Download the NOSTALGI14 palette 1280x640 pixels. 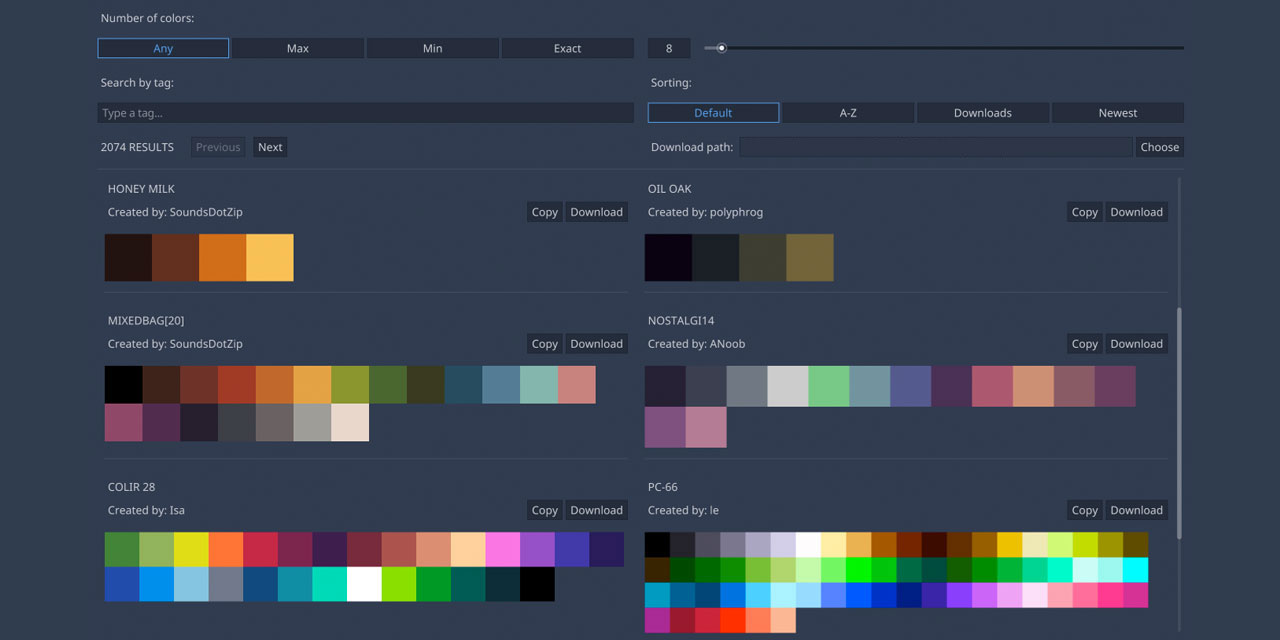point(1137,344)
